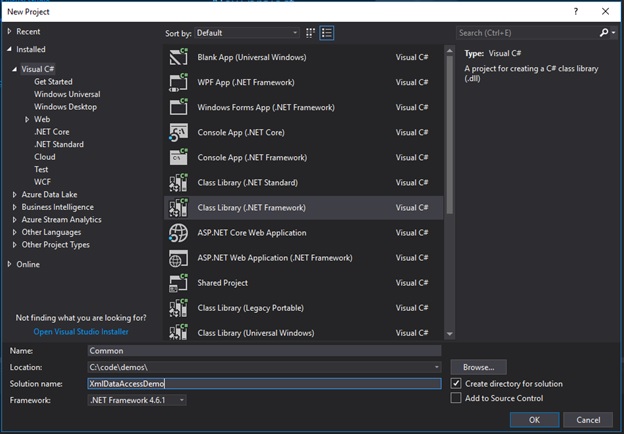The height and width of the screenshot is (434, 624).
Task: Click the Class Library (.NET Standard) icon
Action: (178, 183)
